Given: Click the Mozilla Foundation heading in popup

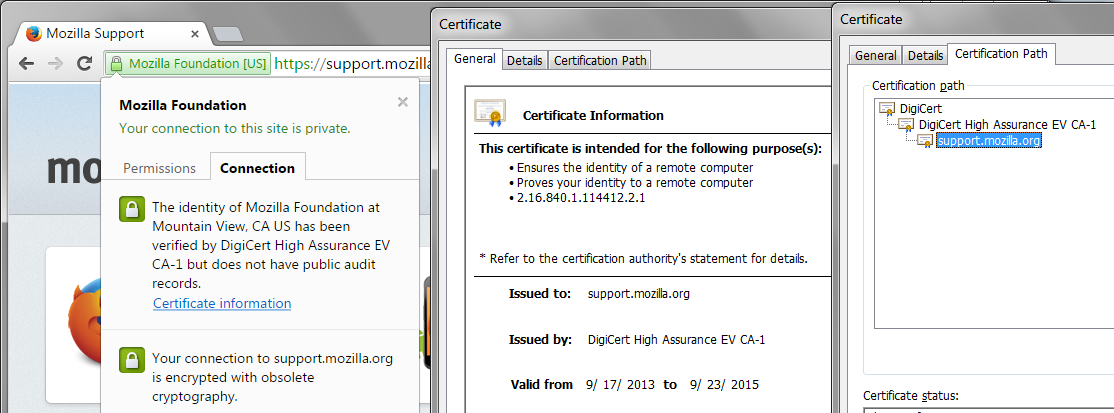Looking at the screenshot, I should pyautogui.click(x=183, y=105).
